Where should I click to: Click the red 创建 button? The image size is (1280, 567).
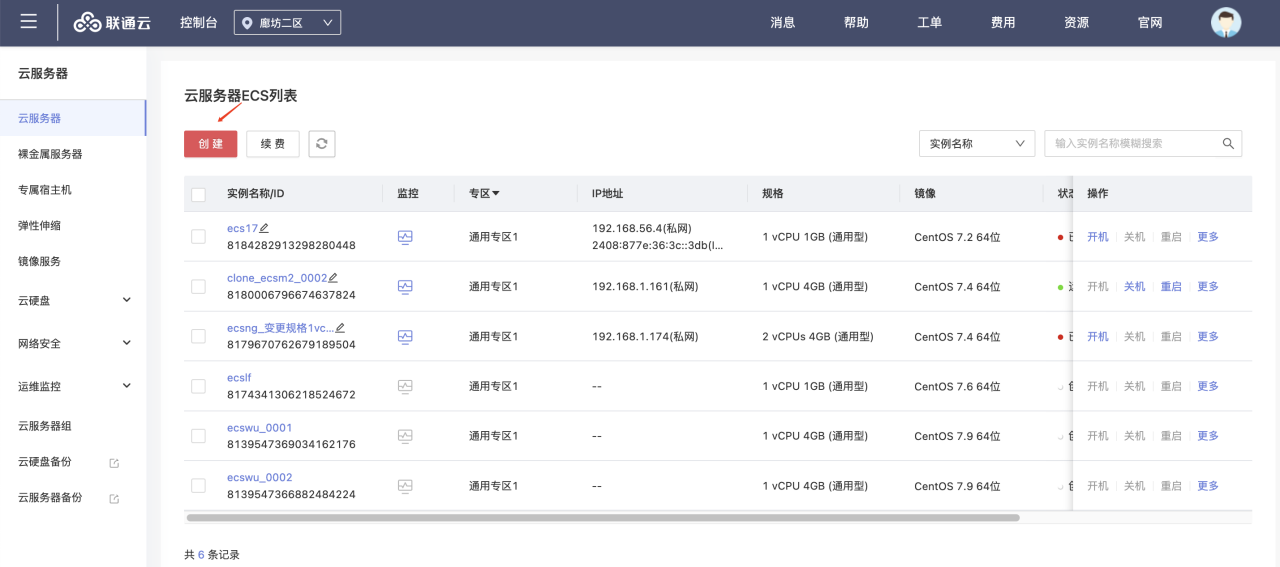point(210,144)
